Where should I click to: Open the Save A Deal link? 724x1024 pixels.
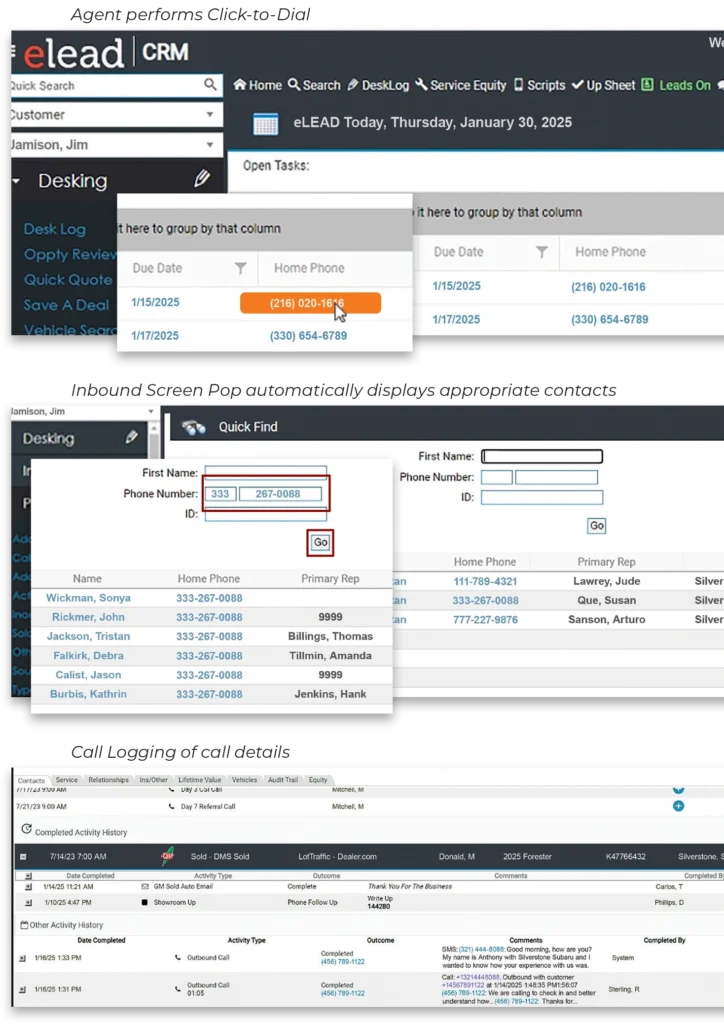point(67,305)
